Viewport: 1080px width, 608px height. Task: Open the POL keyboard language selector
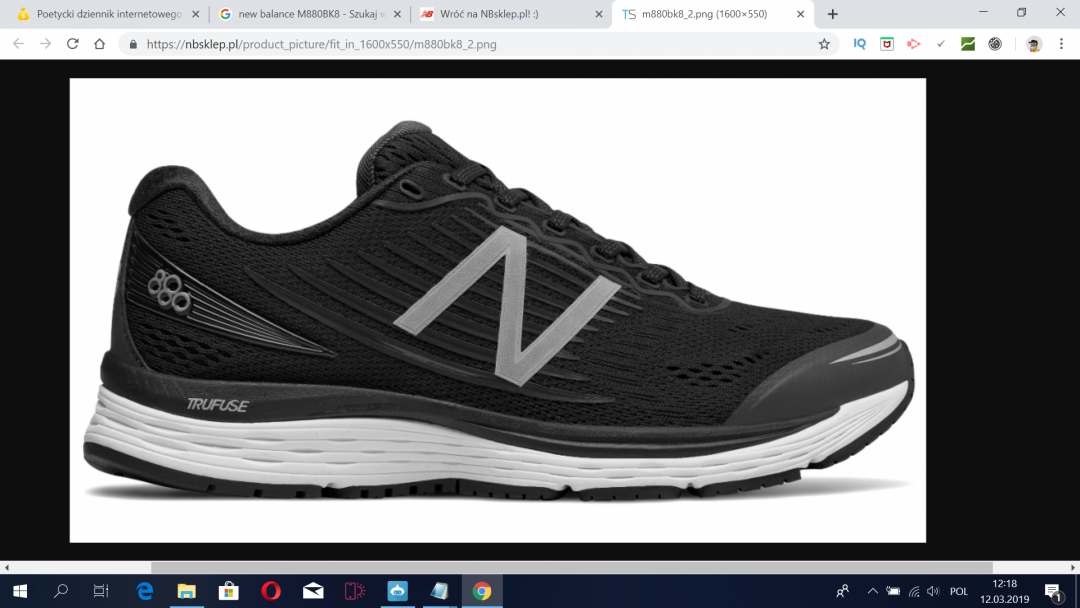coord(958,591)
